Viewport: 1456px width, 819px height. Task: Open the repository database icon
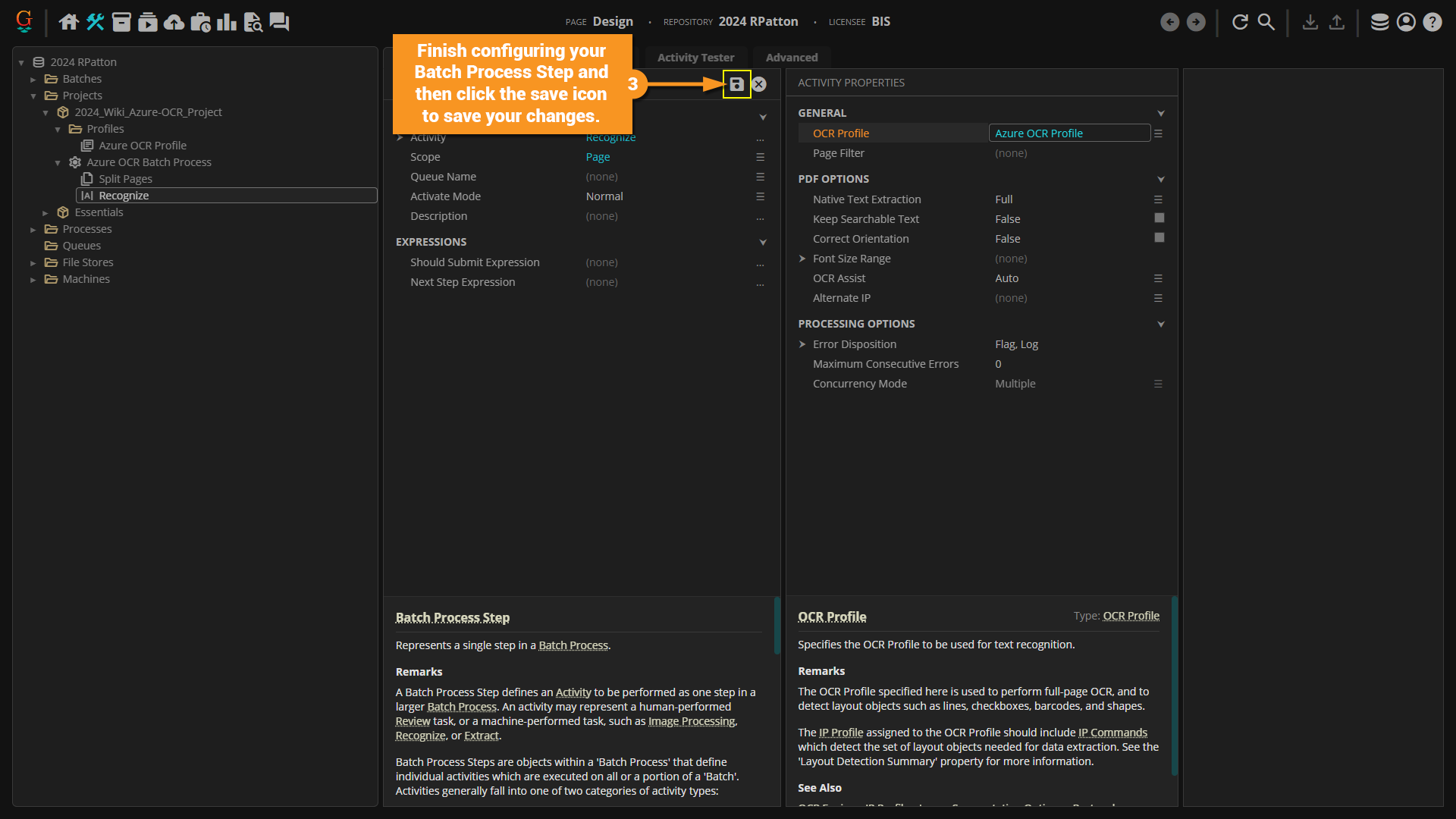coord(1379,22)
